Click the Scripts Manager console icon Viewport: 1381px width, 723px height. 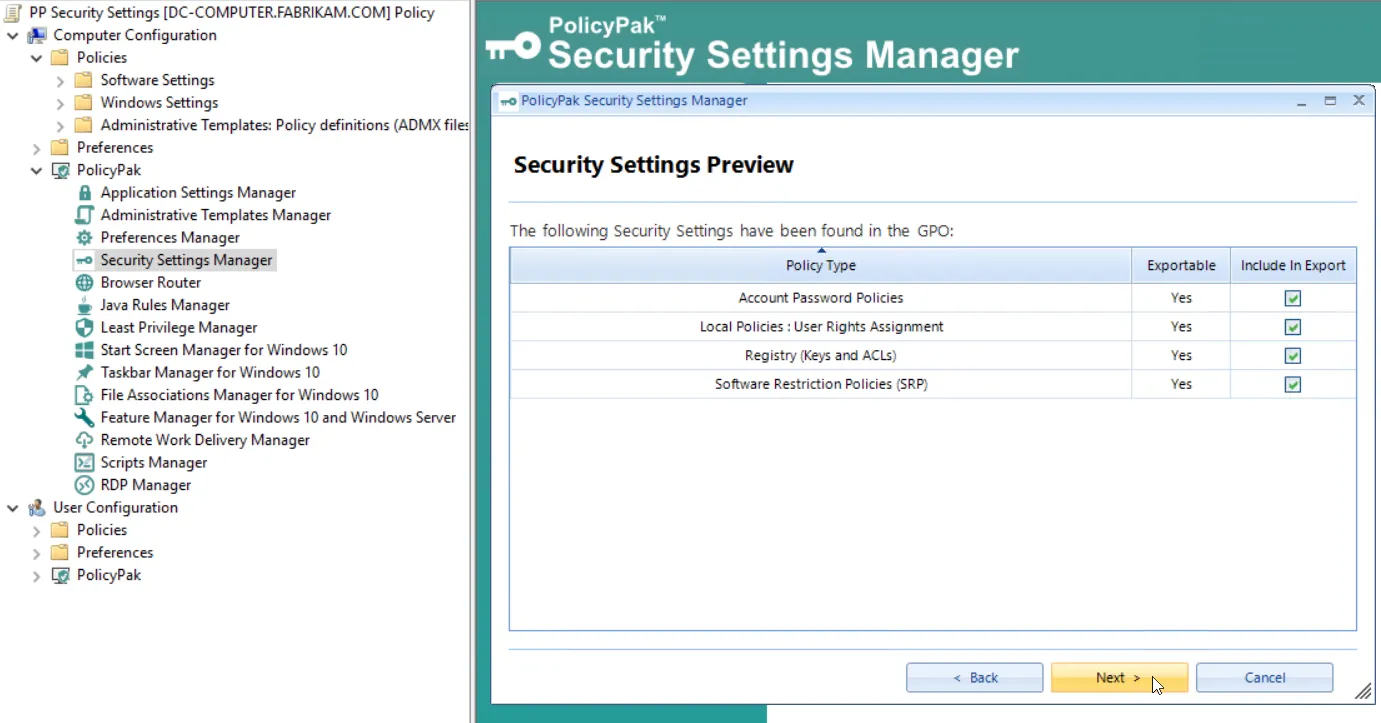(x=84, y=463)
